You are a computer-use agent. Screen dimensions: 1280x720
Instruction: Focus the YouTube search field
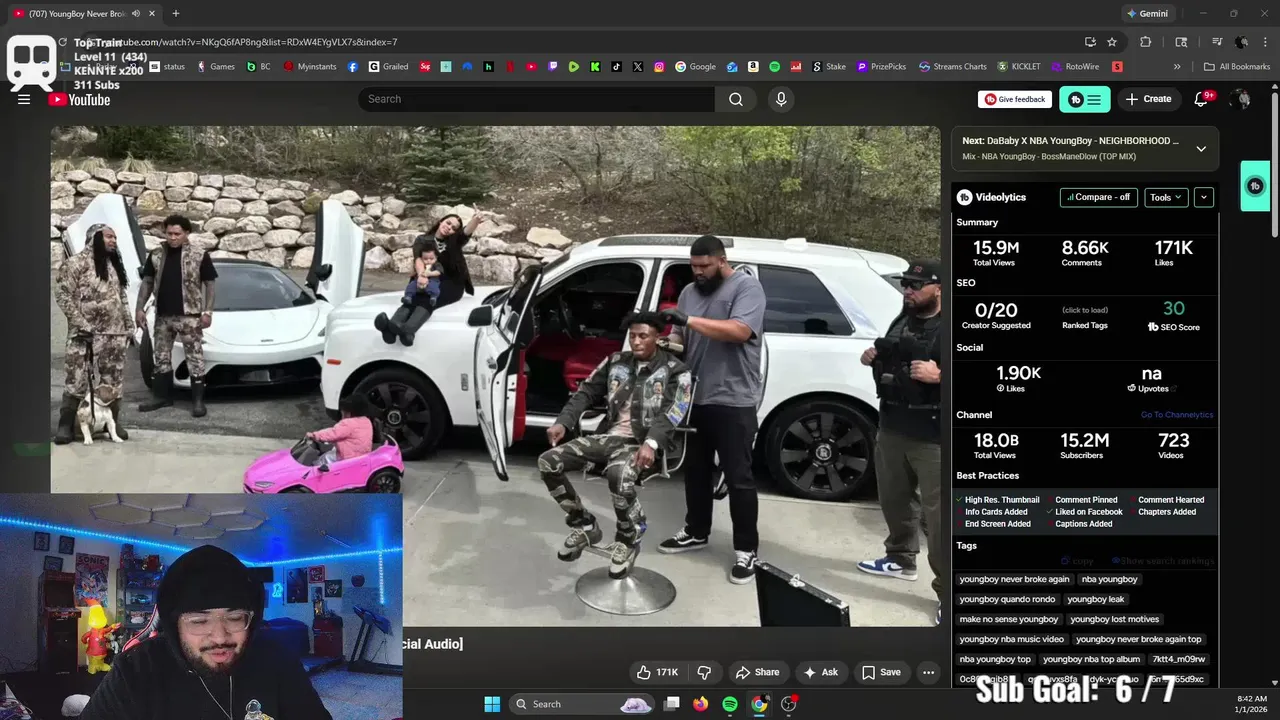[x=537, y=99]
